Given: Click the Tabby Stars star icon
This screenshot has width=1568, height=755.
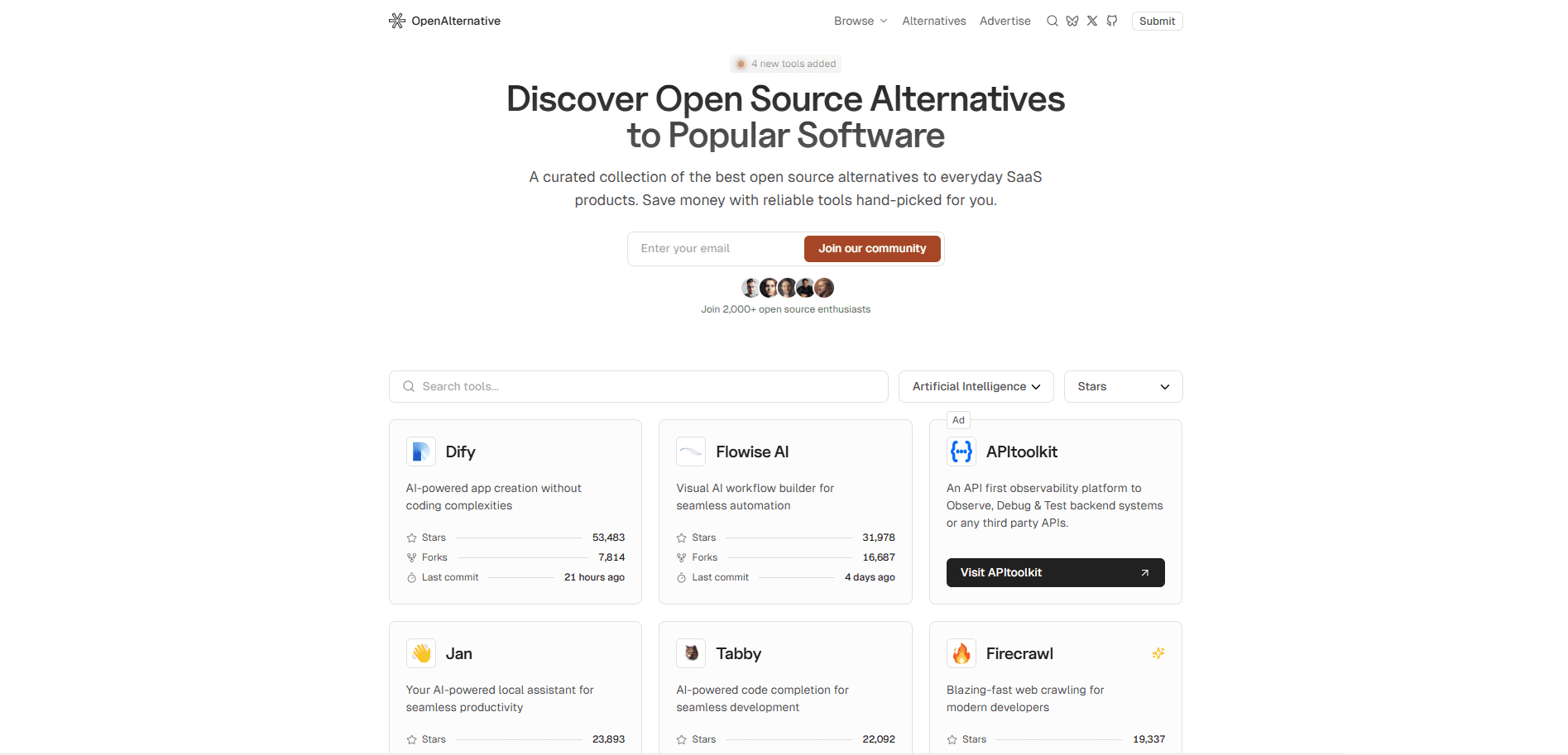Looking at the screenshot, I should pyautogui.click(x=682, y=739).
